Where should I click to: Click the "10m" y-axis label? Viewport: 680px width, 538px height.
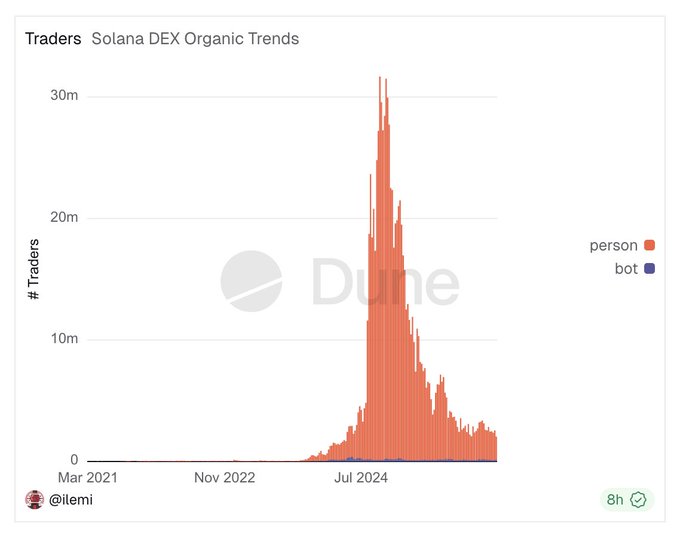[65, 339]
